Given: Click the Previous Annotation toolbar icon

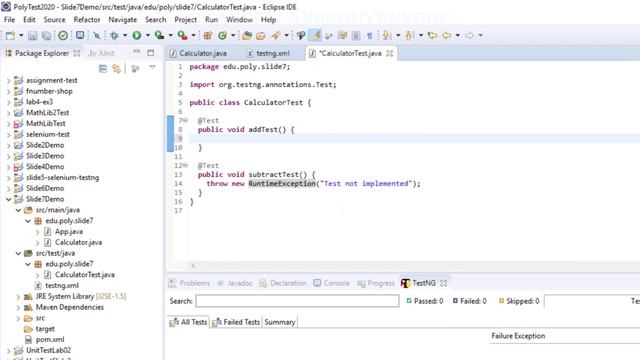Looking at the screenshot, I should 409,36.
